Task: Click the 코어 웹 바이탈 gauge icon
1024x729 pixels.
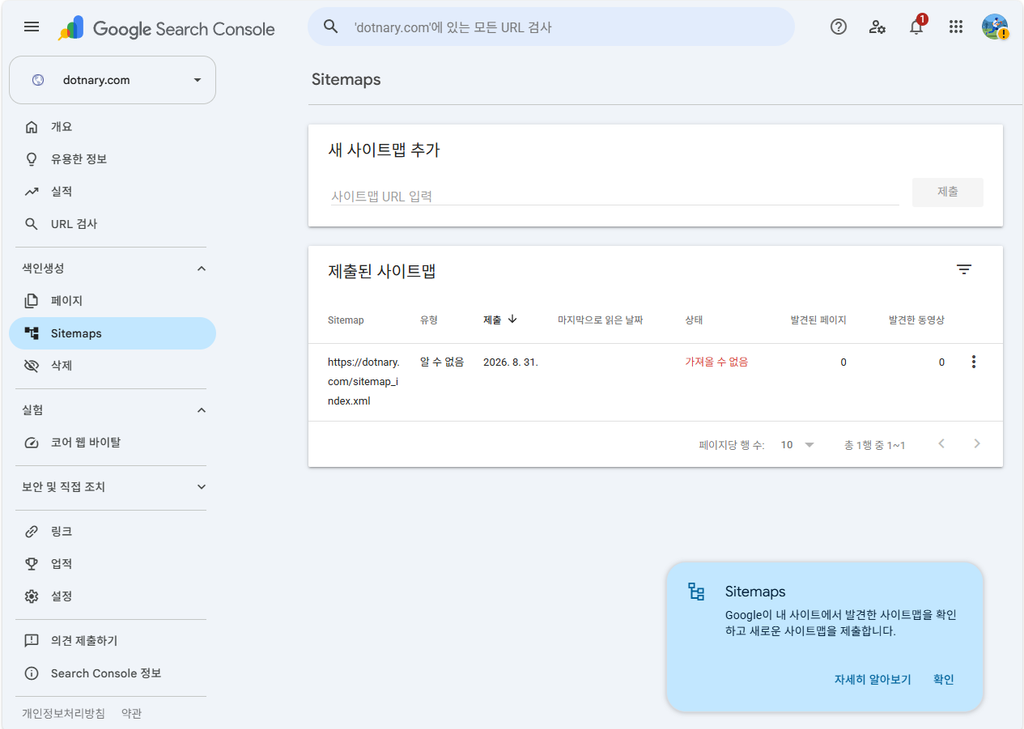Action: point(31,443)
